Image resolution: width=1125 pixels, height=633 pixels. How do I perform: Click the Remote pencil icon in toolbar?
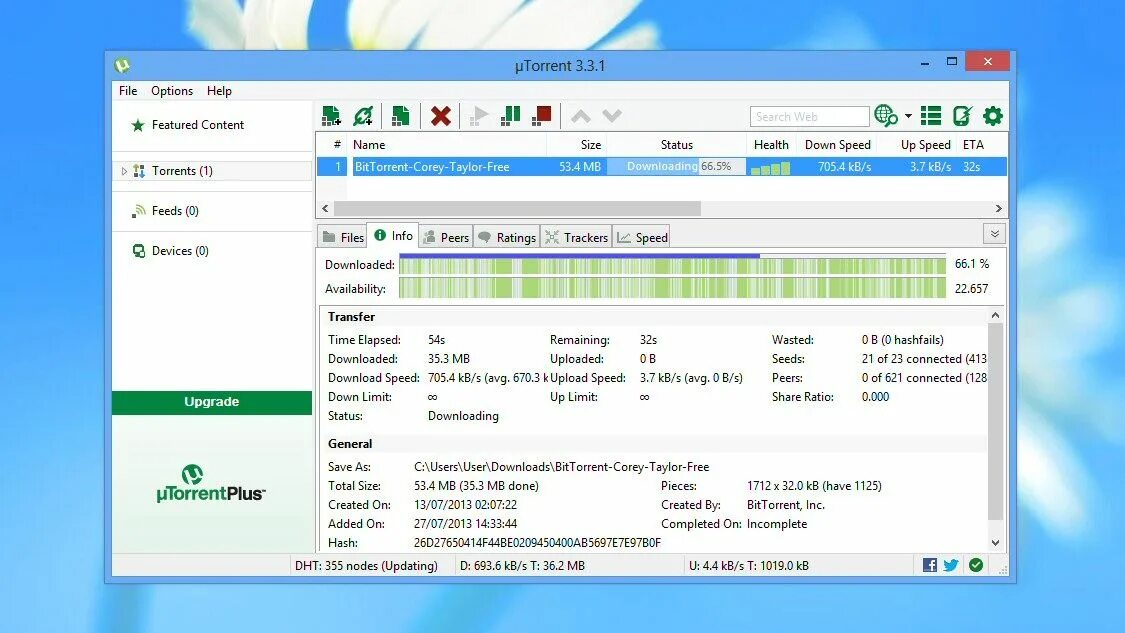coord(962,116)
